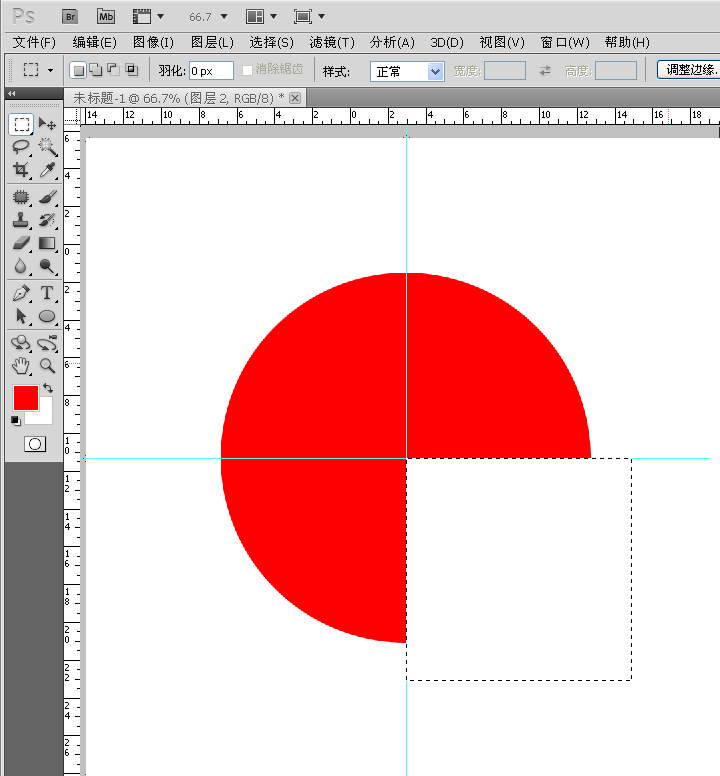Select the Gradient tool
720x776 pixels.
47,243
